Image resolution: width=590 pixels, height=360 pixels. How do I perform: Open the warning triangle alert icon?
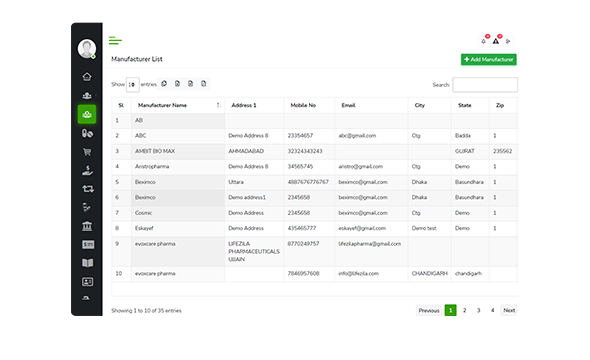click(x=496, y=41)
